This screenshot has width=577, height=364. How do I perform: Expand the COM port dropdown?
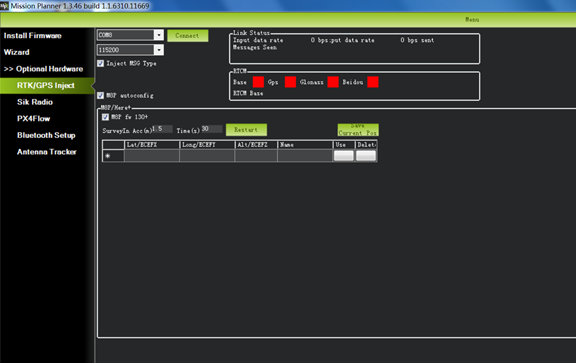click(159, 35)
